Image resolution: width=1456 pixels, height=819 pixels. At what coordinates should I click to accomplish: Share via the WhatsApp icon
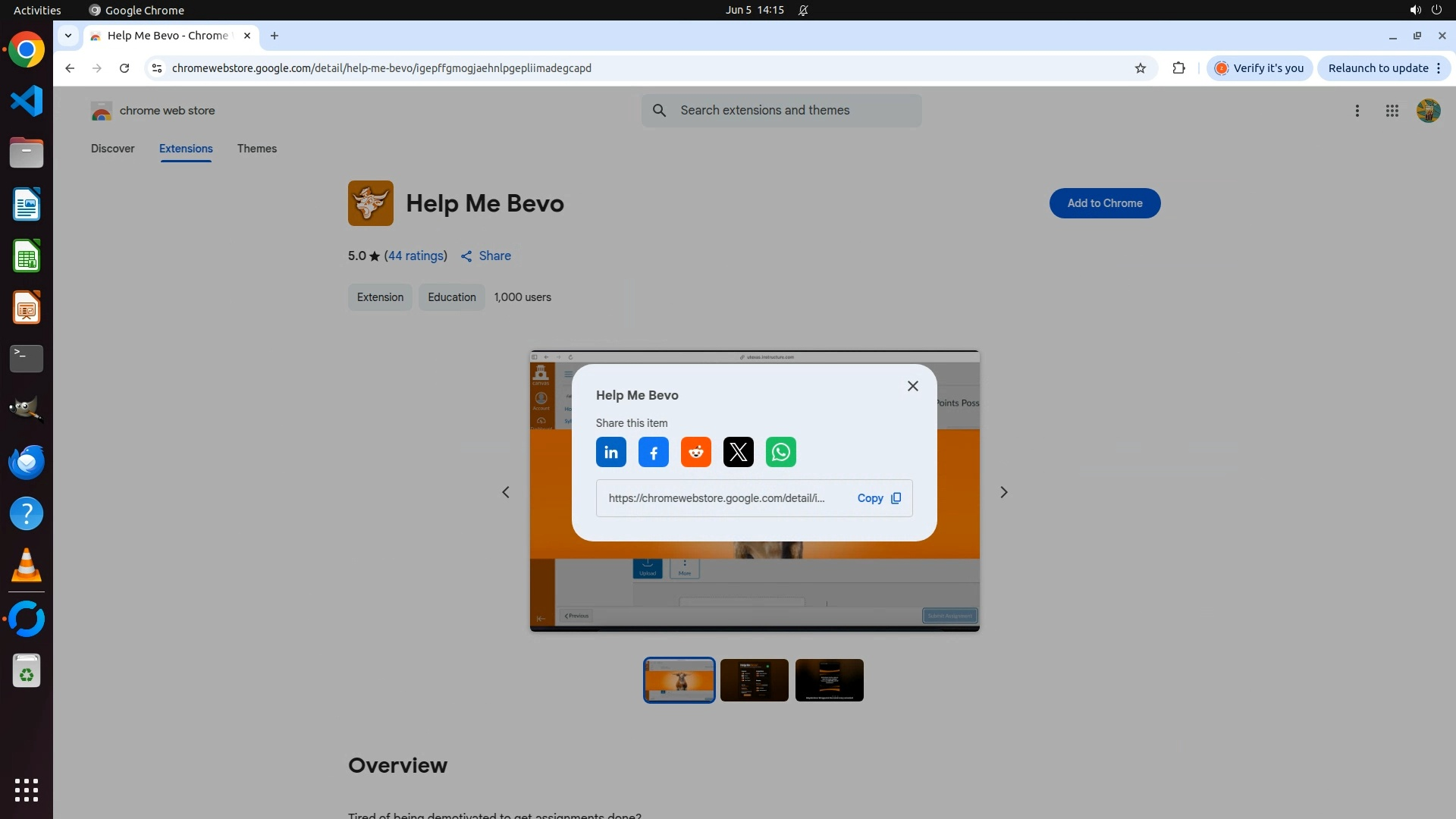tap(780, 453)
